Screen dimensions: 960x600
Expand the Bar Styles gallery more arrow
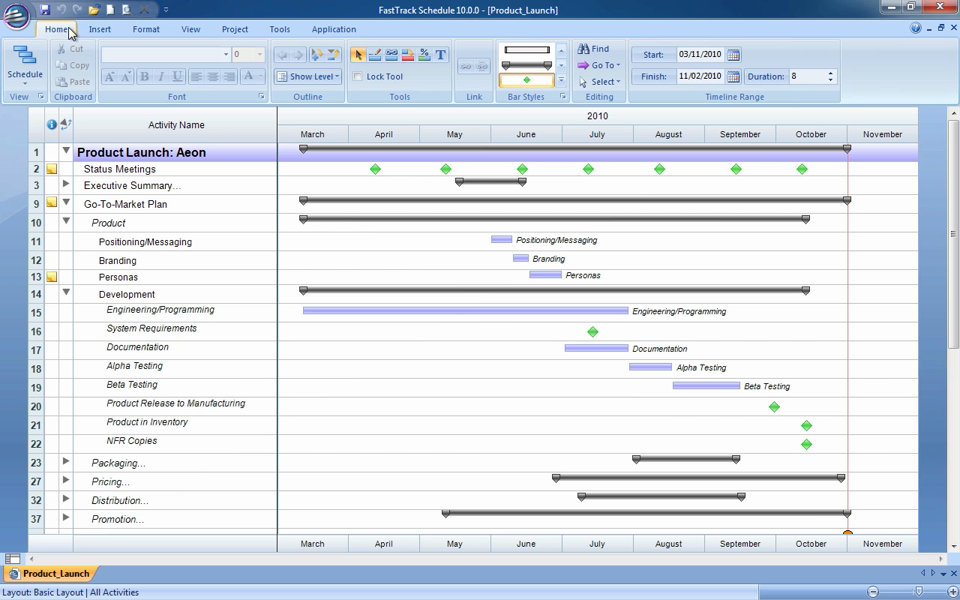pos(561,80)
